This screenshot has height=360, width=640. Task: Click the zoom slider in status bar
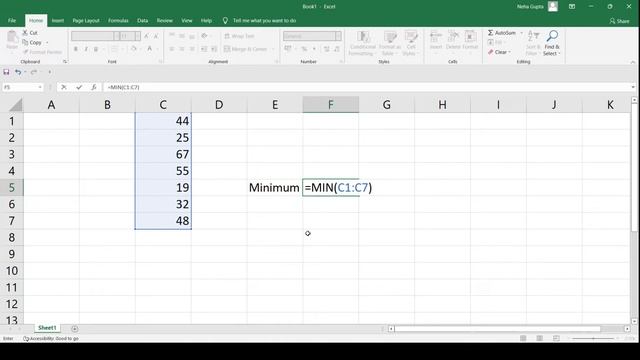point(593,338)
